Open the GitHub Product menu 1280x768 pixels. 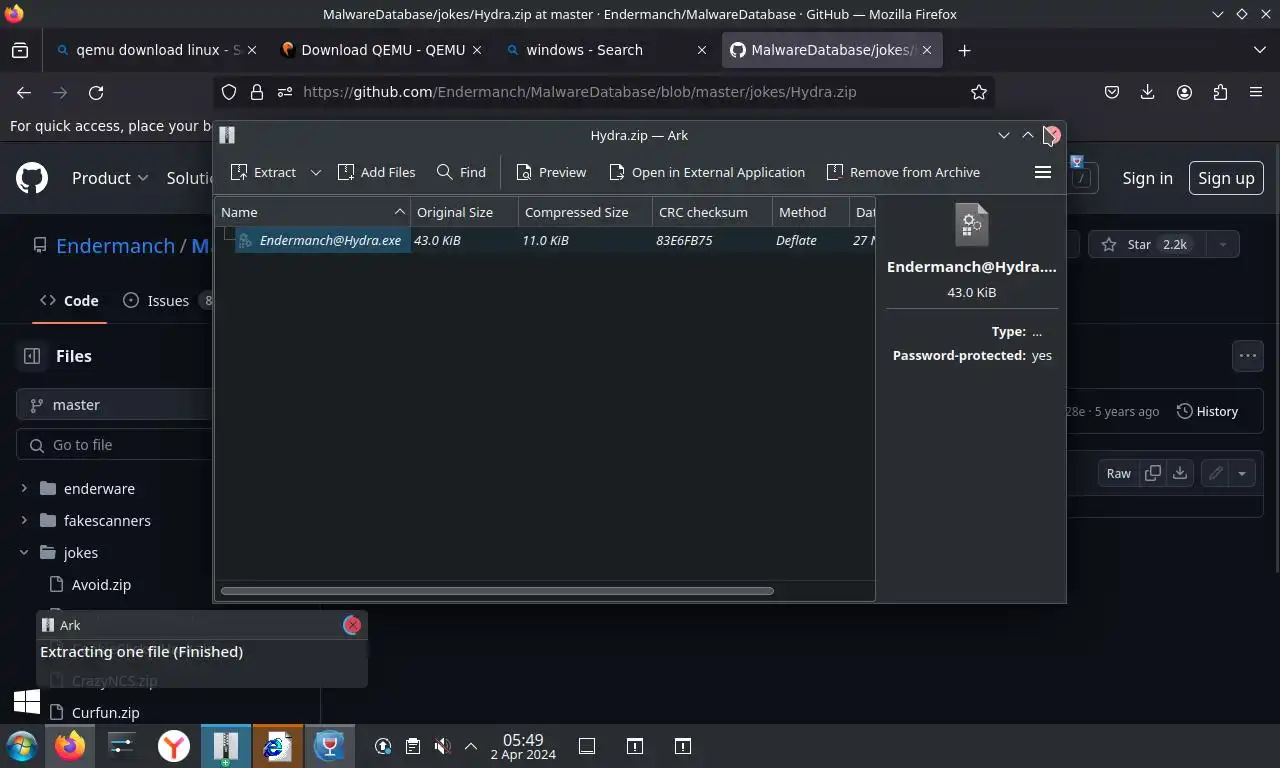tap(110, 178)
